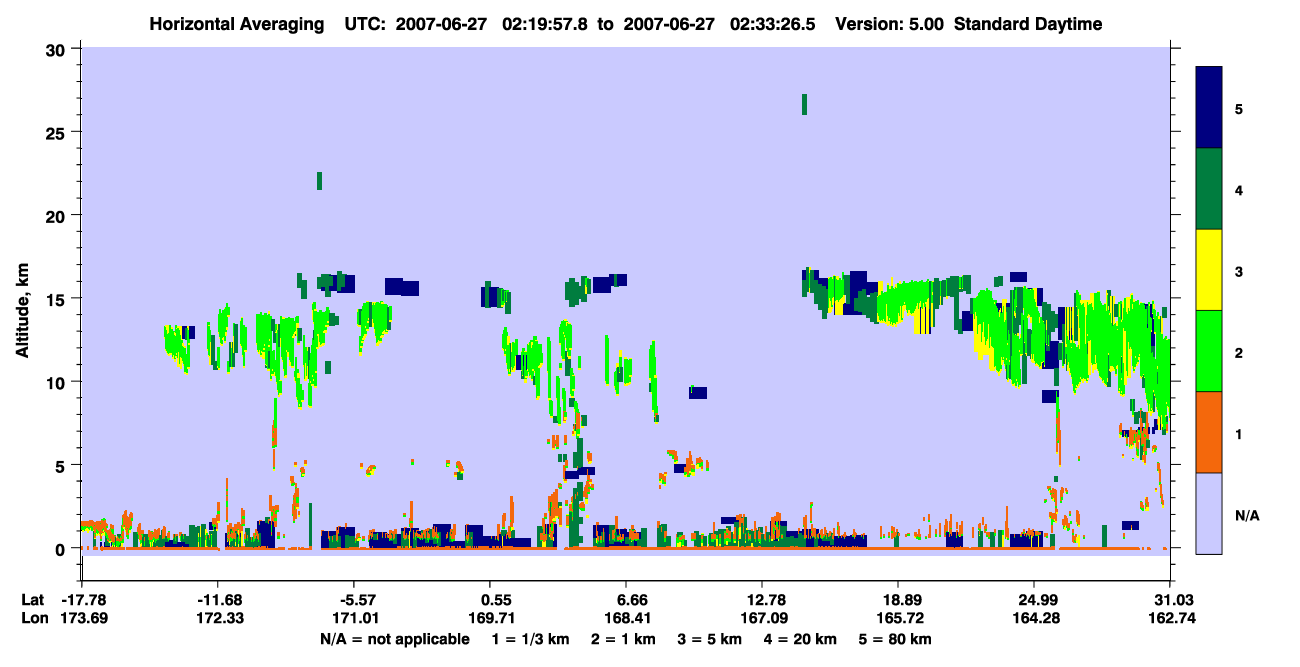
Task: Click latitude value 18.89
Action: (x=898, y=600)
